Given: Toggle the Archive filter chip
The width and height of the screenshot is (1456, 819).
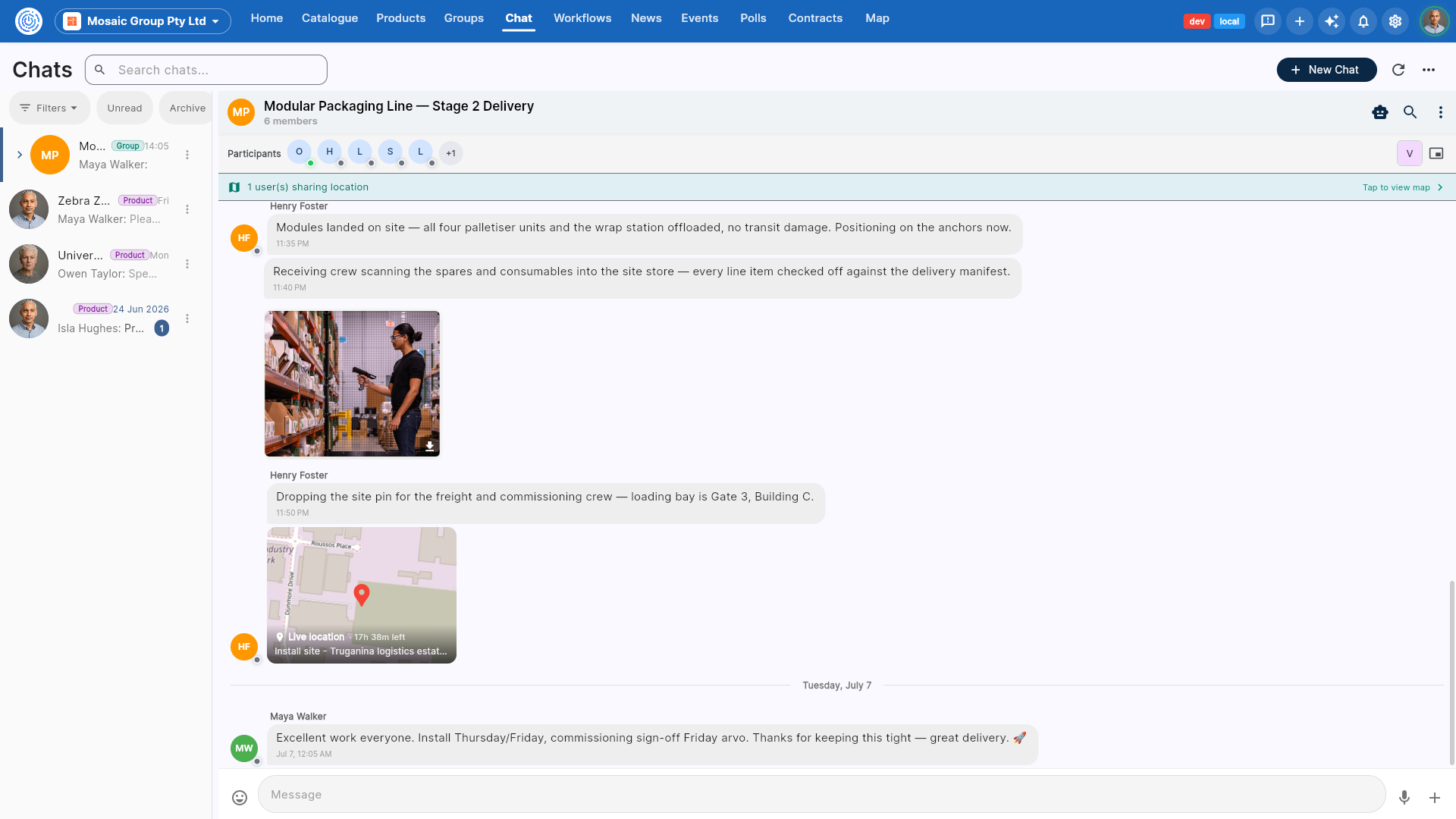Looking at the screenshot, I should click(187, 108).
